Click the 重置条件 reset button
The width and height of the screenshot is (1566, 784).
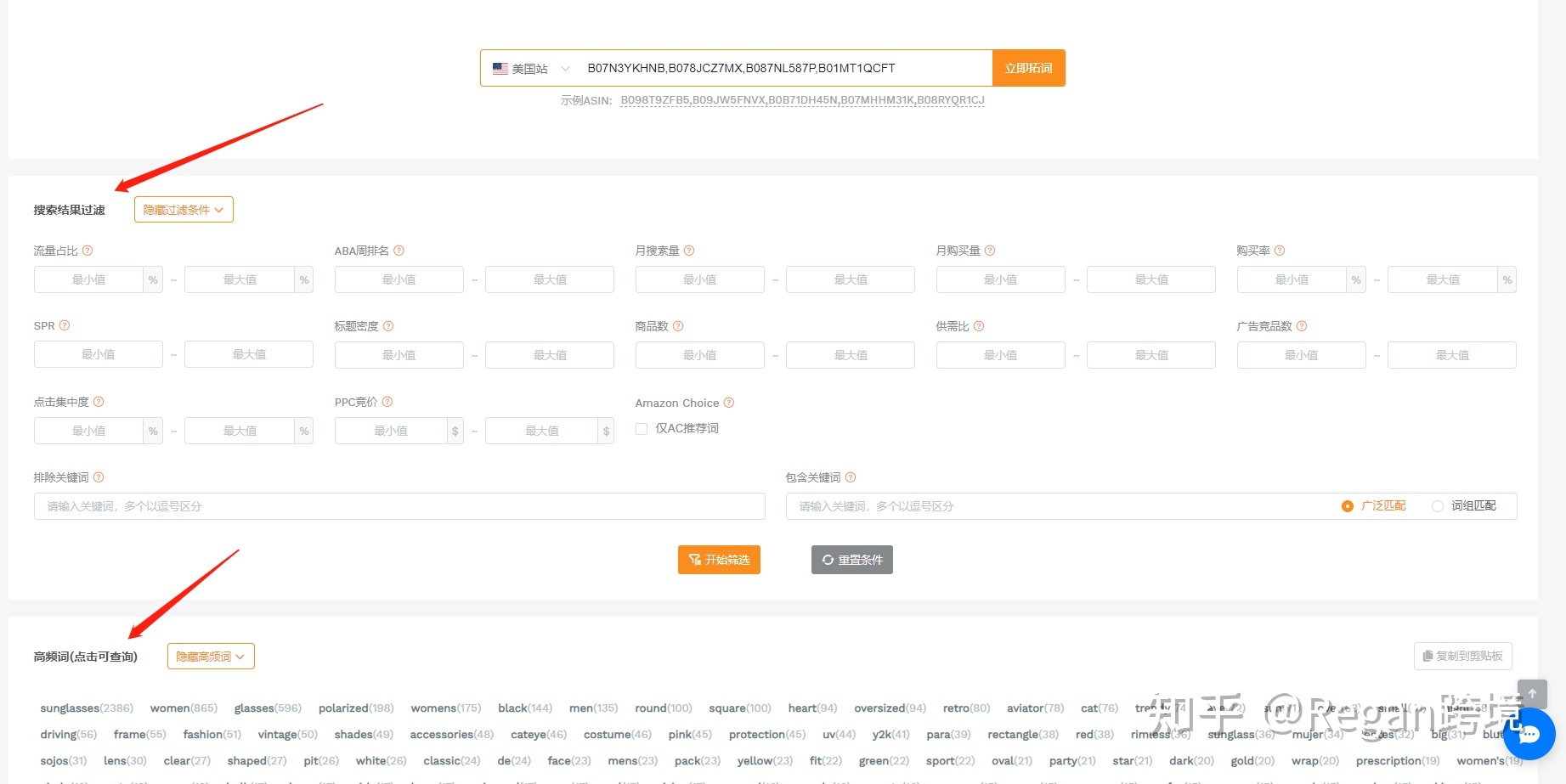[x=851, y=560]
